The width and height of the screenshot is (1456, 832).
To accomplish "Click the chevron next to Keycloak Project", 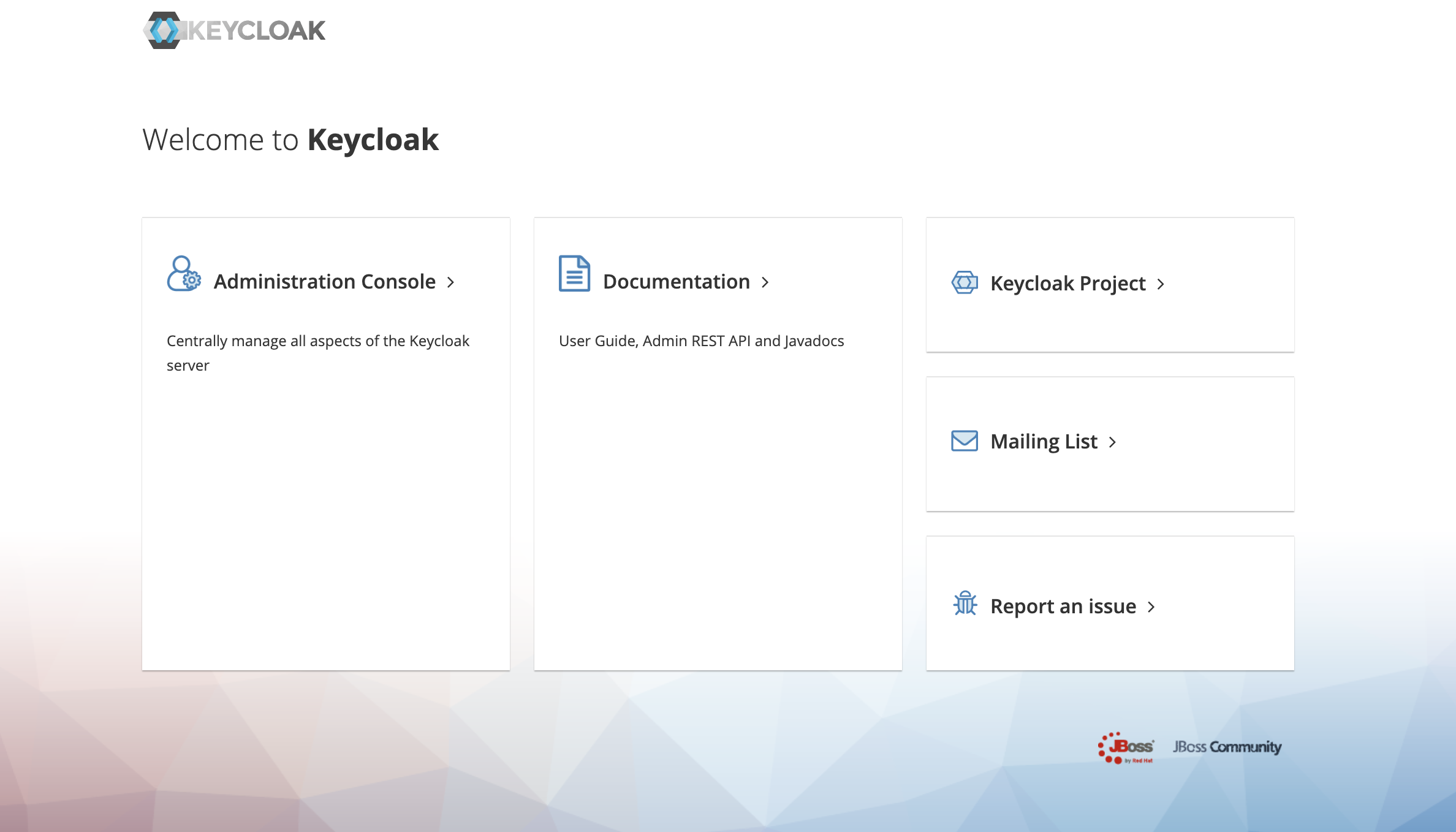I will tap(1161, 284).
